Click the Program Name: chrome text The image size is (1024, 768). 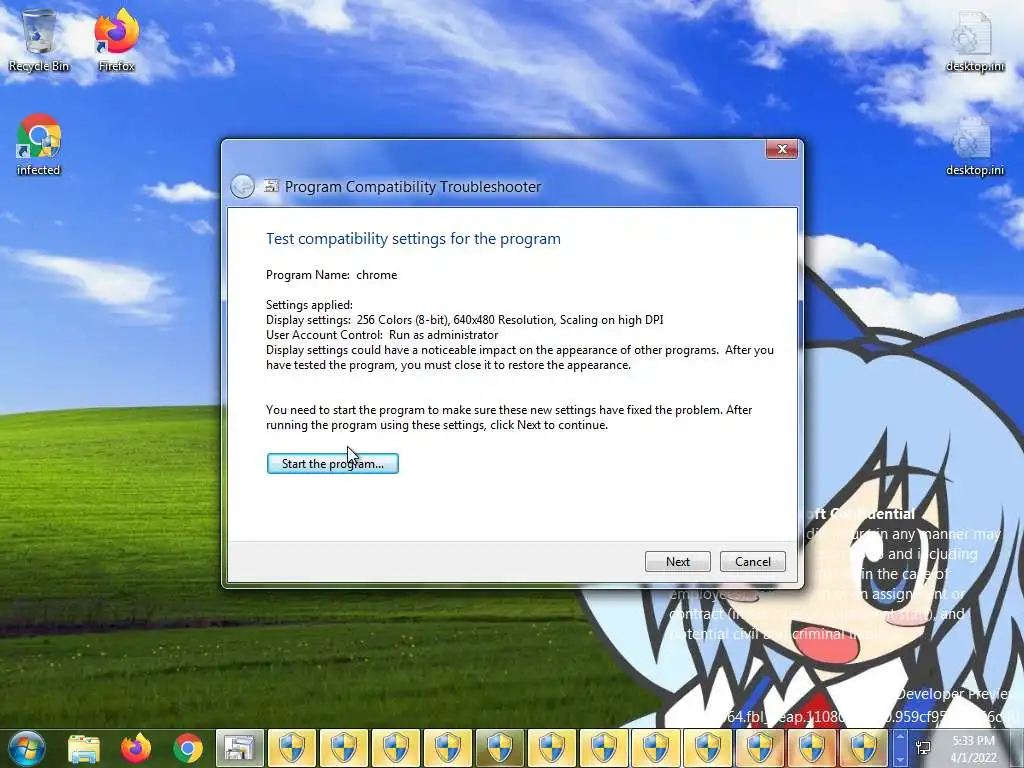[x=332, y=275]
